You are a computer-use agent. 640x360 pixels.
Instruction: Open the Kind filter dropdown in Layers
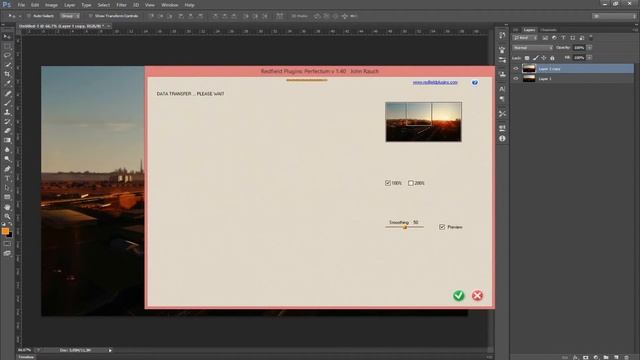[x=526, y=38]
